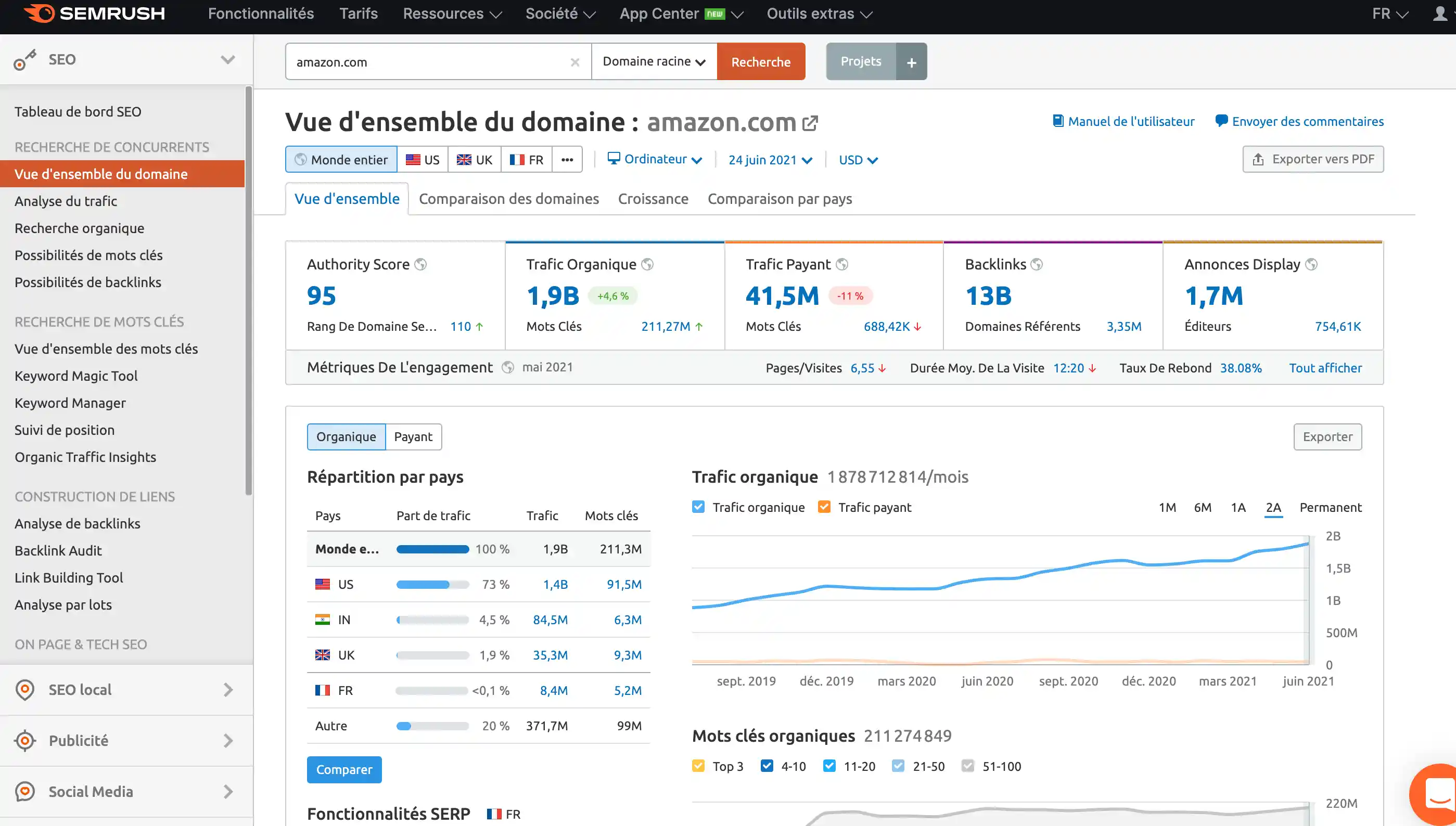Click the Semrush logo
1456x826 pixels.
pos(94,13)
